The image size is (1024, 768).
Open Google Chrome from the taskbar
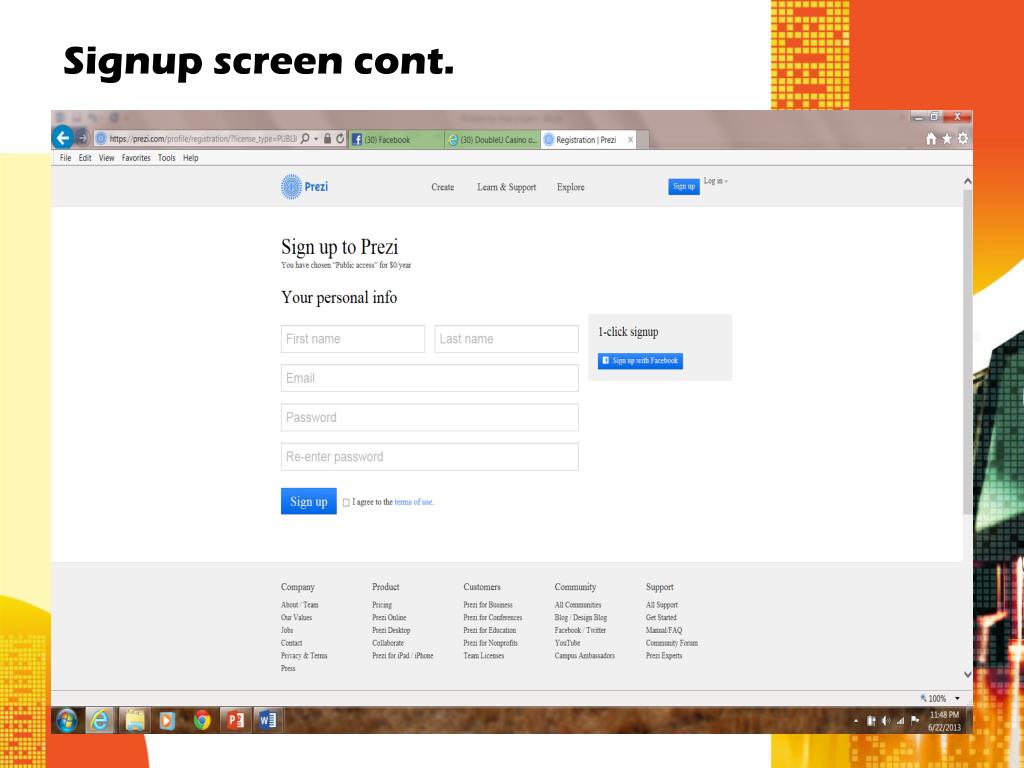click(202, 720)
